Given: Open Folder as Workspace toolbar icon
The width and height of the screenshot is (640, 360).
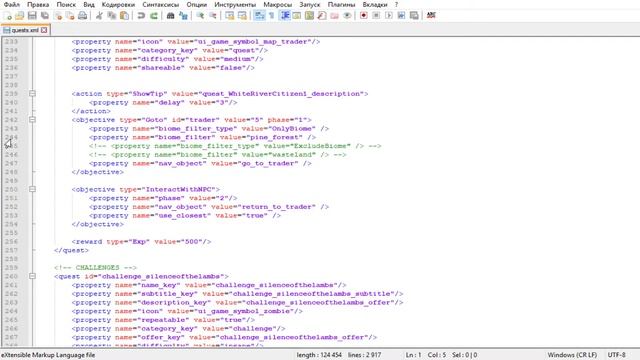Looking at the screenshot, I should [335, 16].
